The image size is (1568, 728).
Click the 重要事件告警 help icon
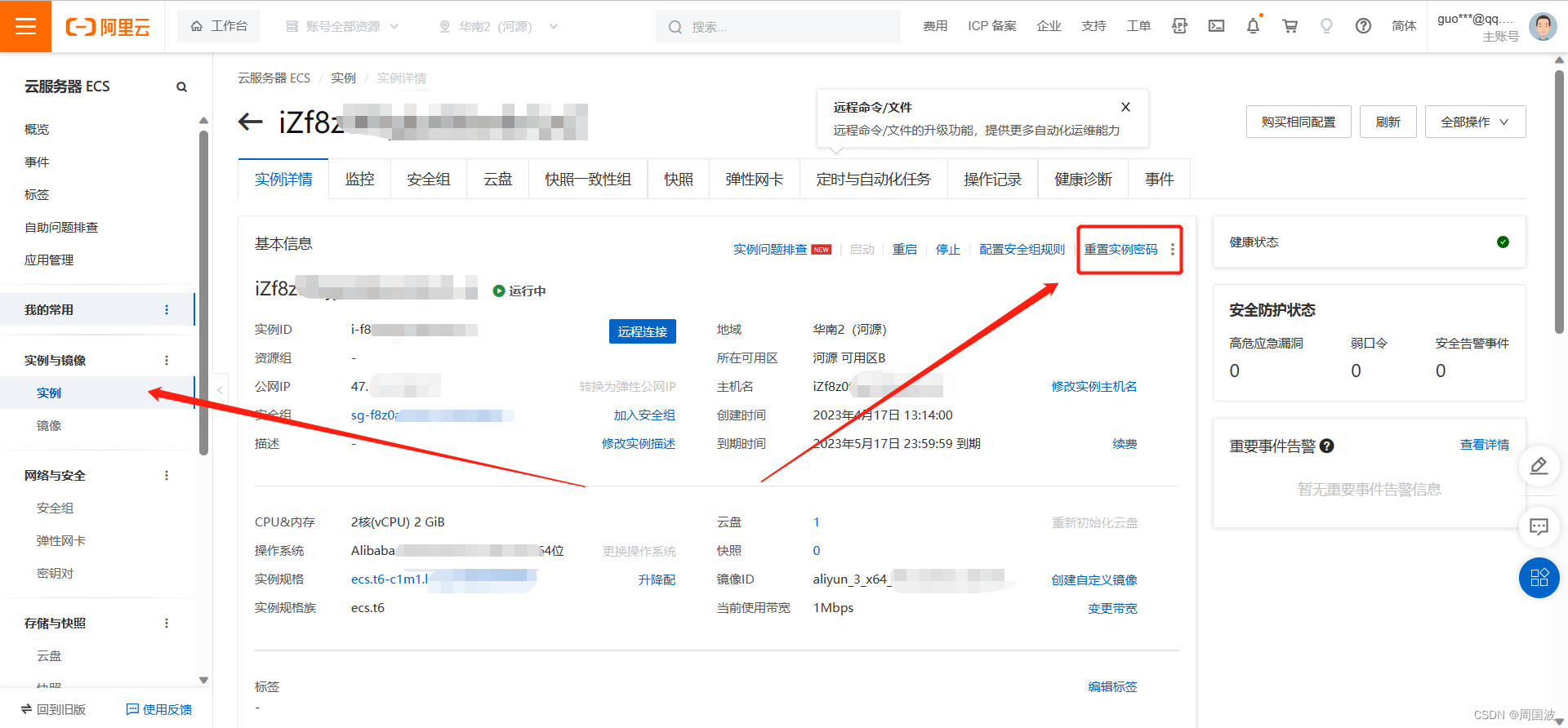point(1326,446)
